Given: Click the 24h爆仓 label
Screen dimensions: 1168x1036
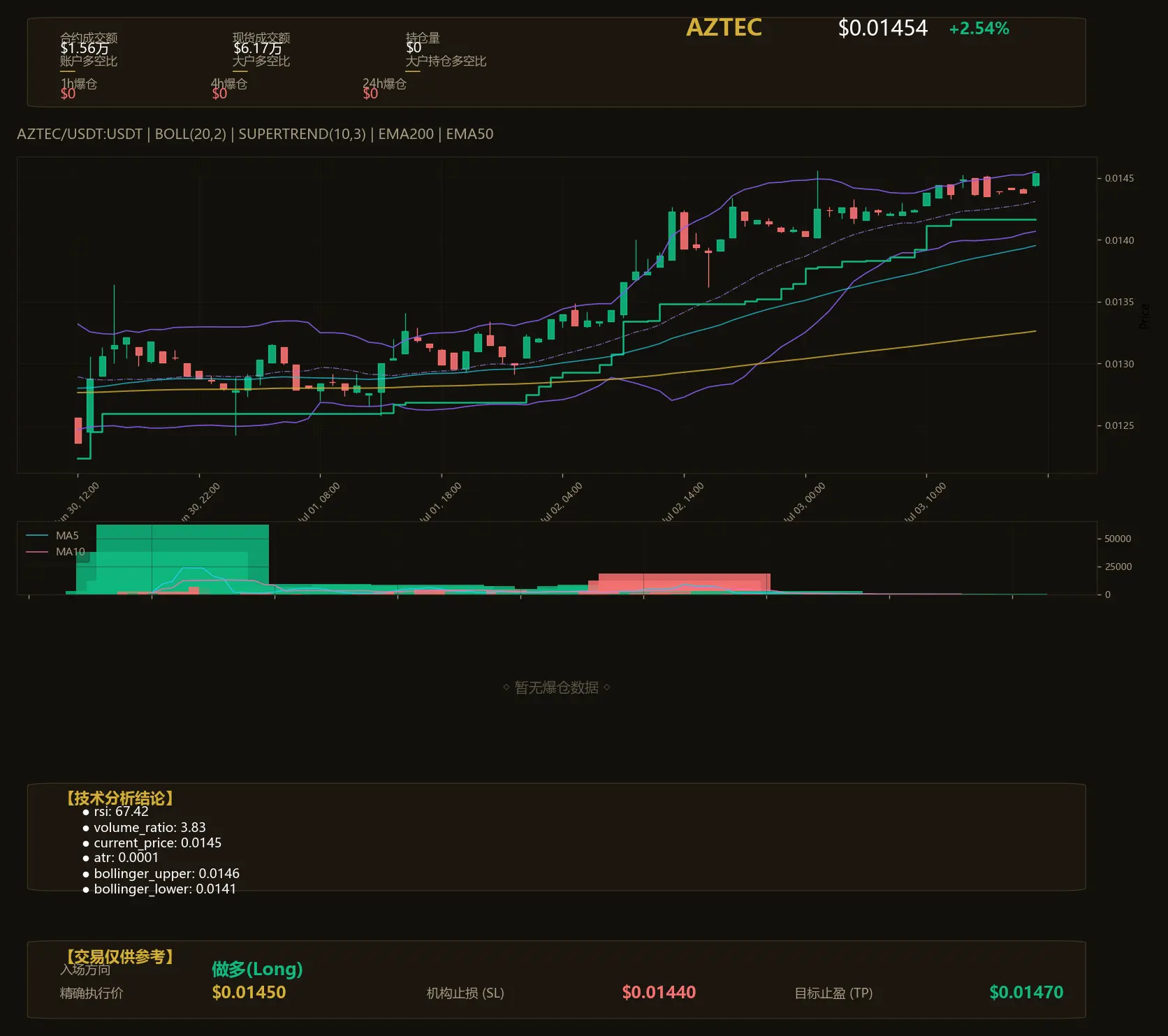Looking at the screenshot, I should click(384, 84).
